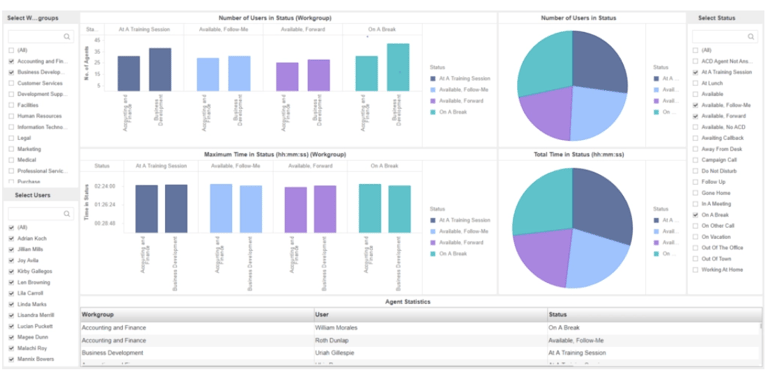Click the At A Training Session legend swatch in Number of Users (Workgroup)
The height and width of the screenshot is (372, 770).
click(x=433, y=79)
